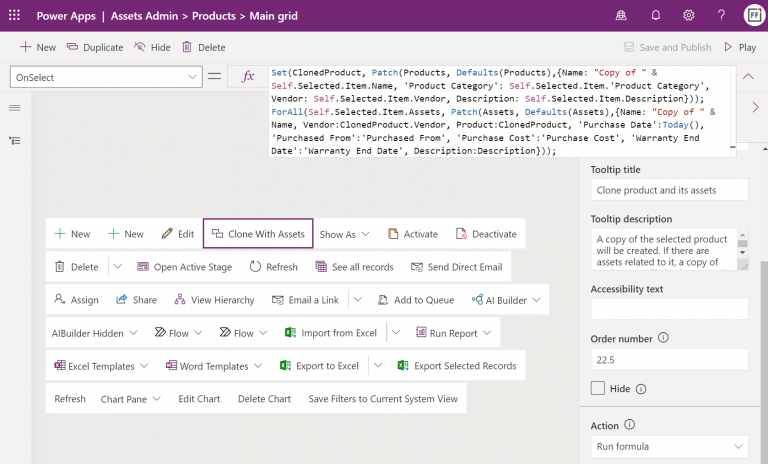The height and width of the screenshot is (464, 768).
Task: Collapse the formula bar with chevron
Action: coord(748,76)
